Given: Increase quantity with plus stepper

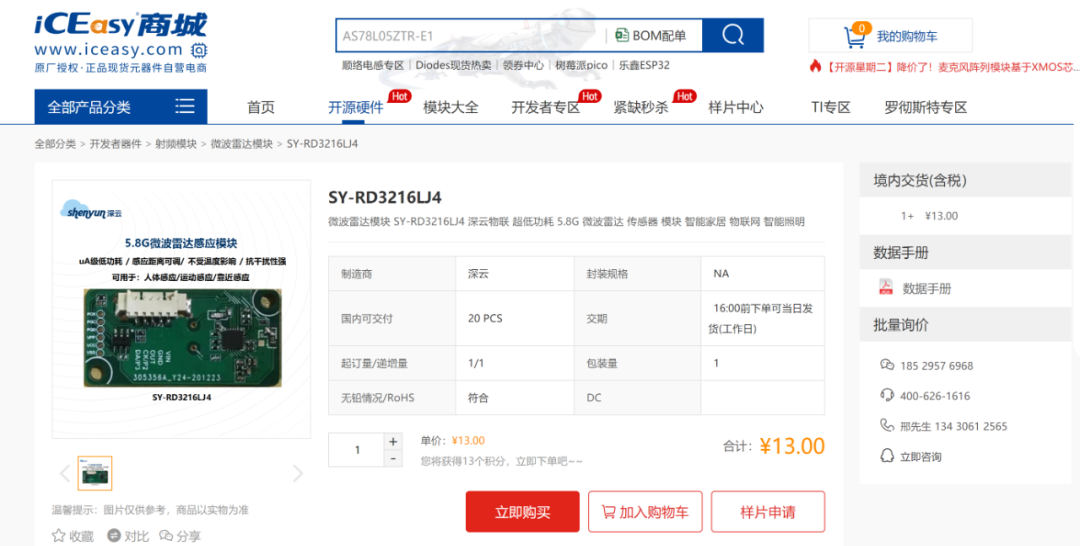Looking at the screenshot, I should (393, 442).
